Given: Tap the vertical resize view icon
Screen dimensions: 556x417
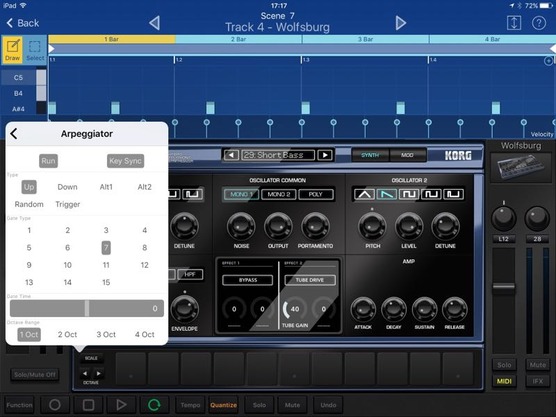Looking at the screenshot, I should click(514, 23).
